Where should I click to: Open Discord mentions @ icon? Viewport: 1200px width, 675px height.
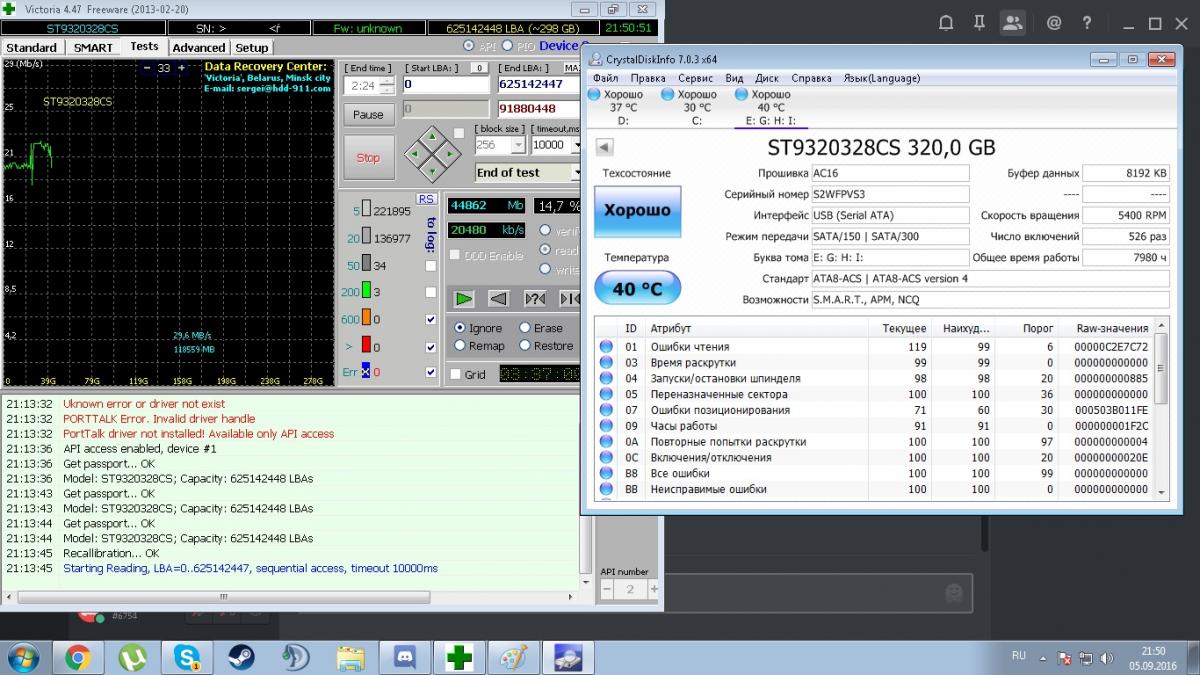click(1053, 22)
